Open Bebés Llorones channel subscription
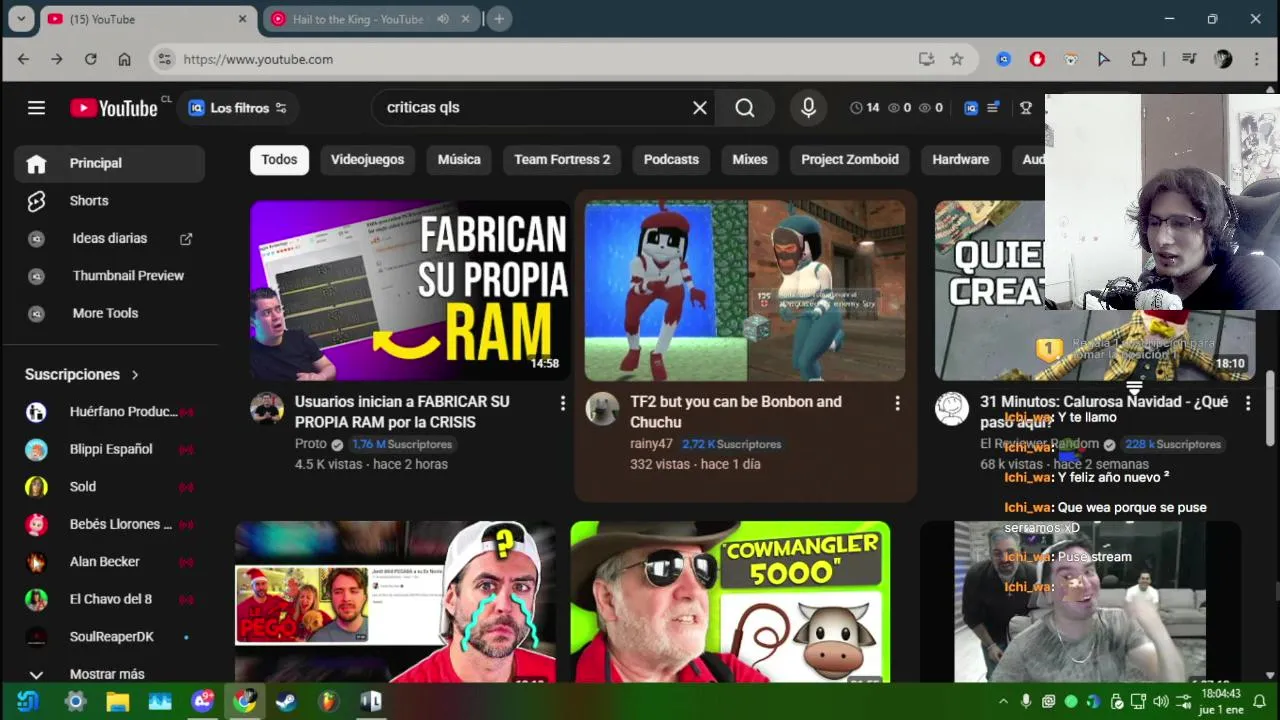This screenshot has width=1280, height=720. pyautogui.click(x=110, y=525)
